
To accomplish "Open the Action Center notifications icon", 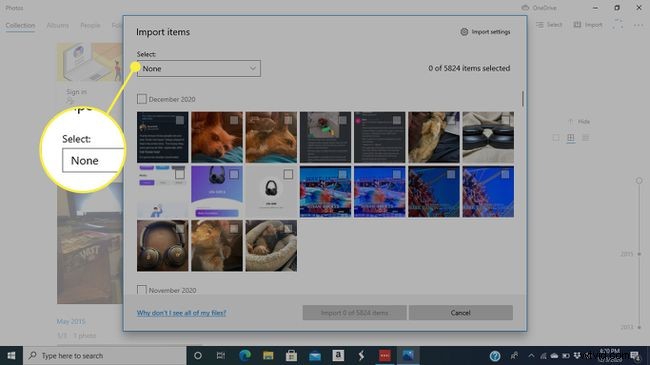I will pos(635,355).
